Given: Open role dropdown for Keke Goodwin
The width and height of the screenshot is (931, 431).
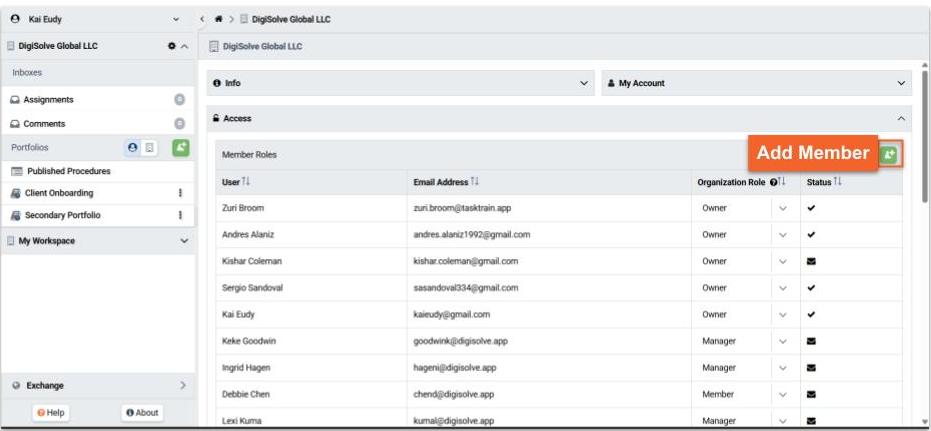Looking at the screenshot, I should (x=783, y=341).
